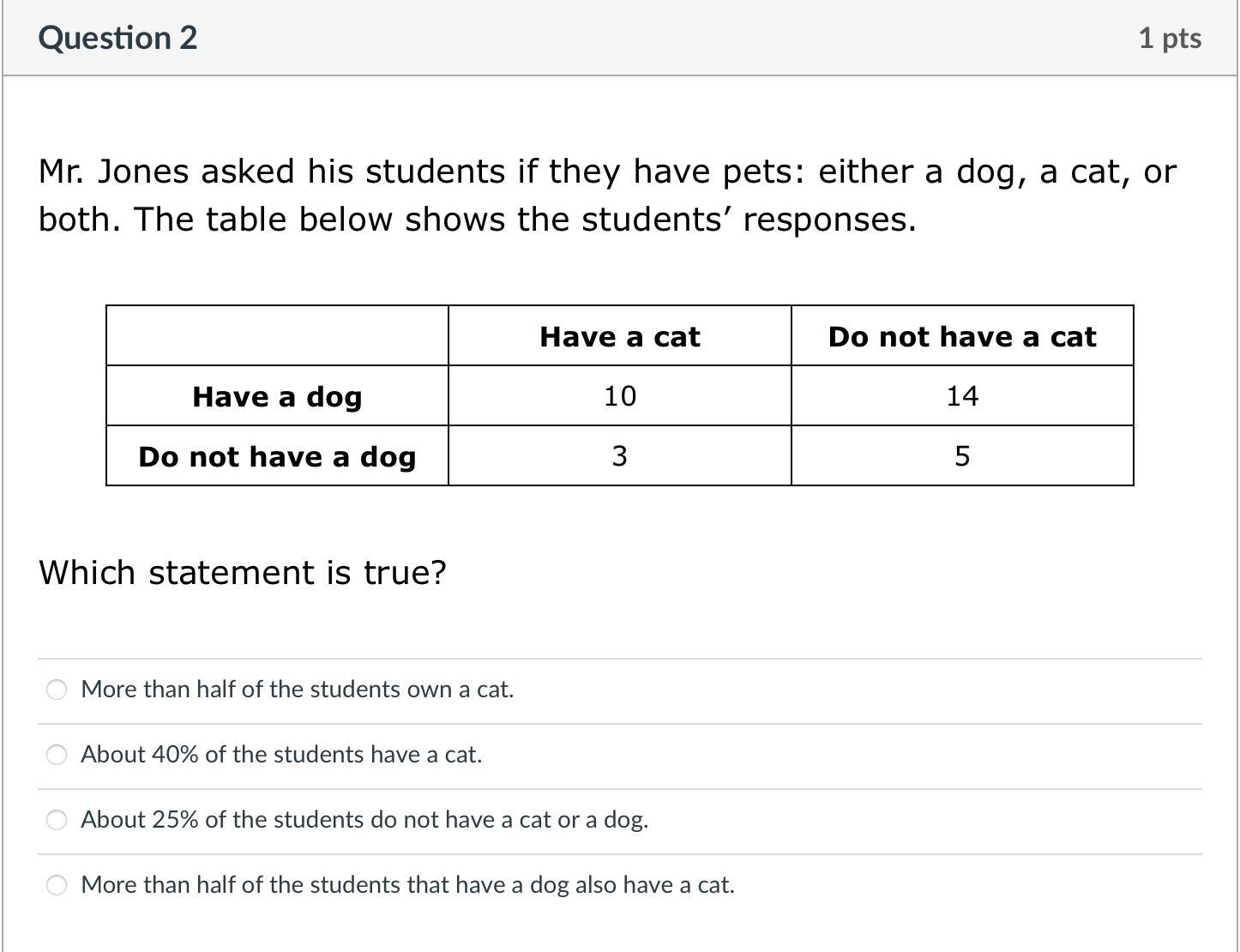Select radio button for 'More than half own a cat'

pos(57,690)
